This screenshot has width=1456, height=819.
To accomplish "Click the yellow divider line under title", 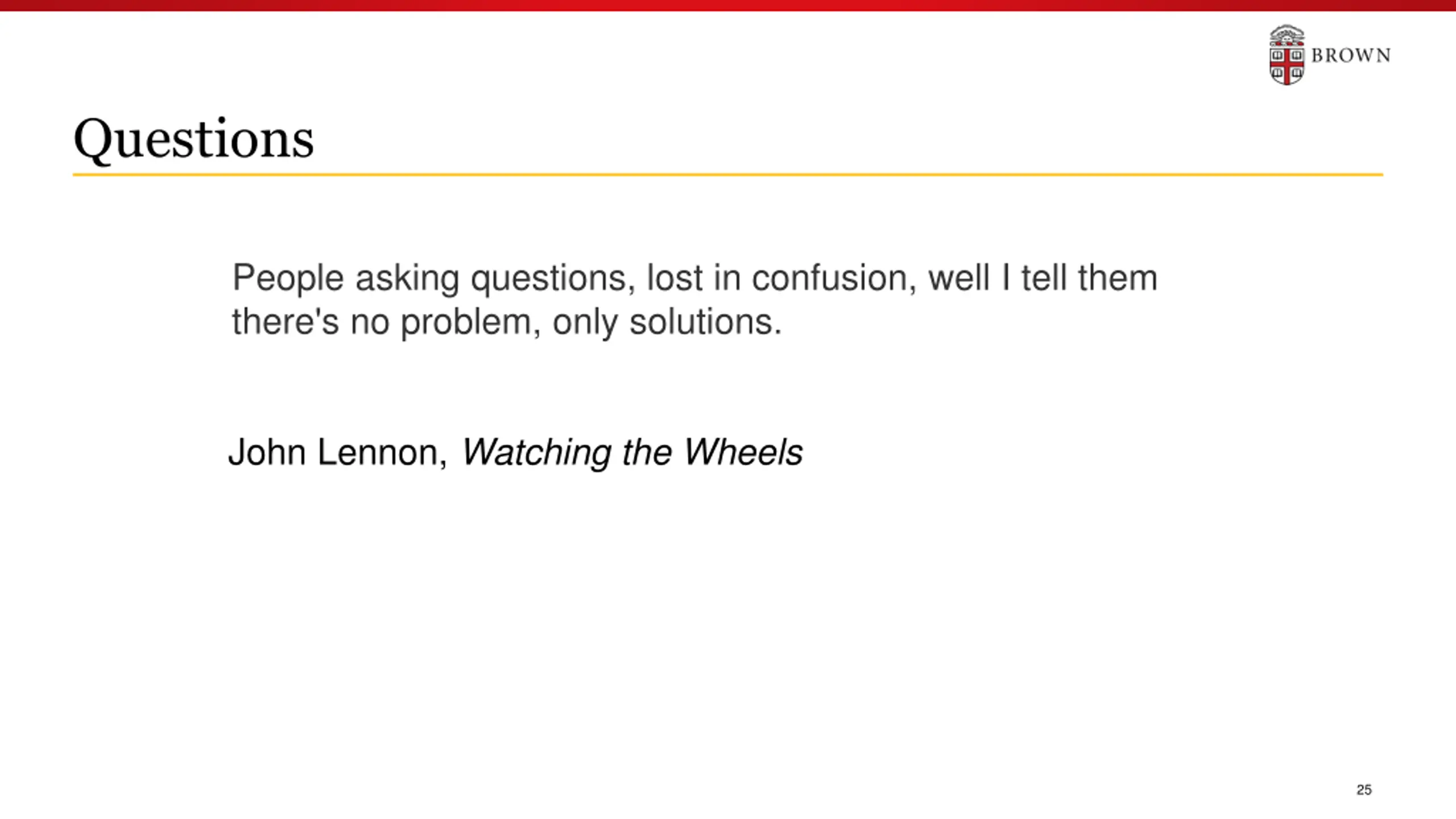I will pos(728,175).
